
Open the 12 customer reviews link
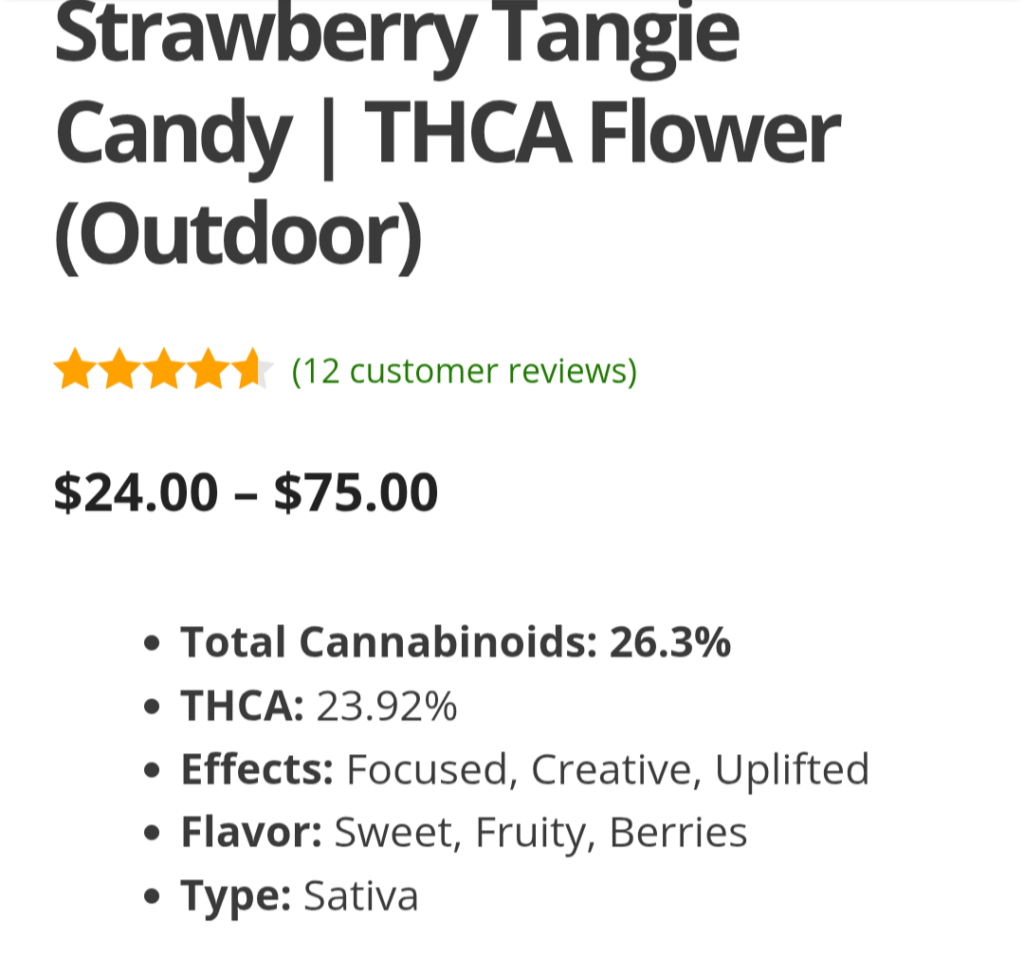click(464, 371)
